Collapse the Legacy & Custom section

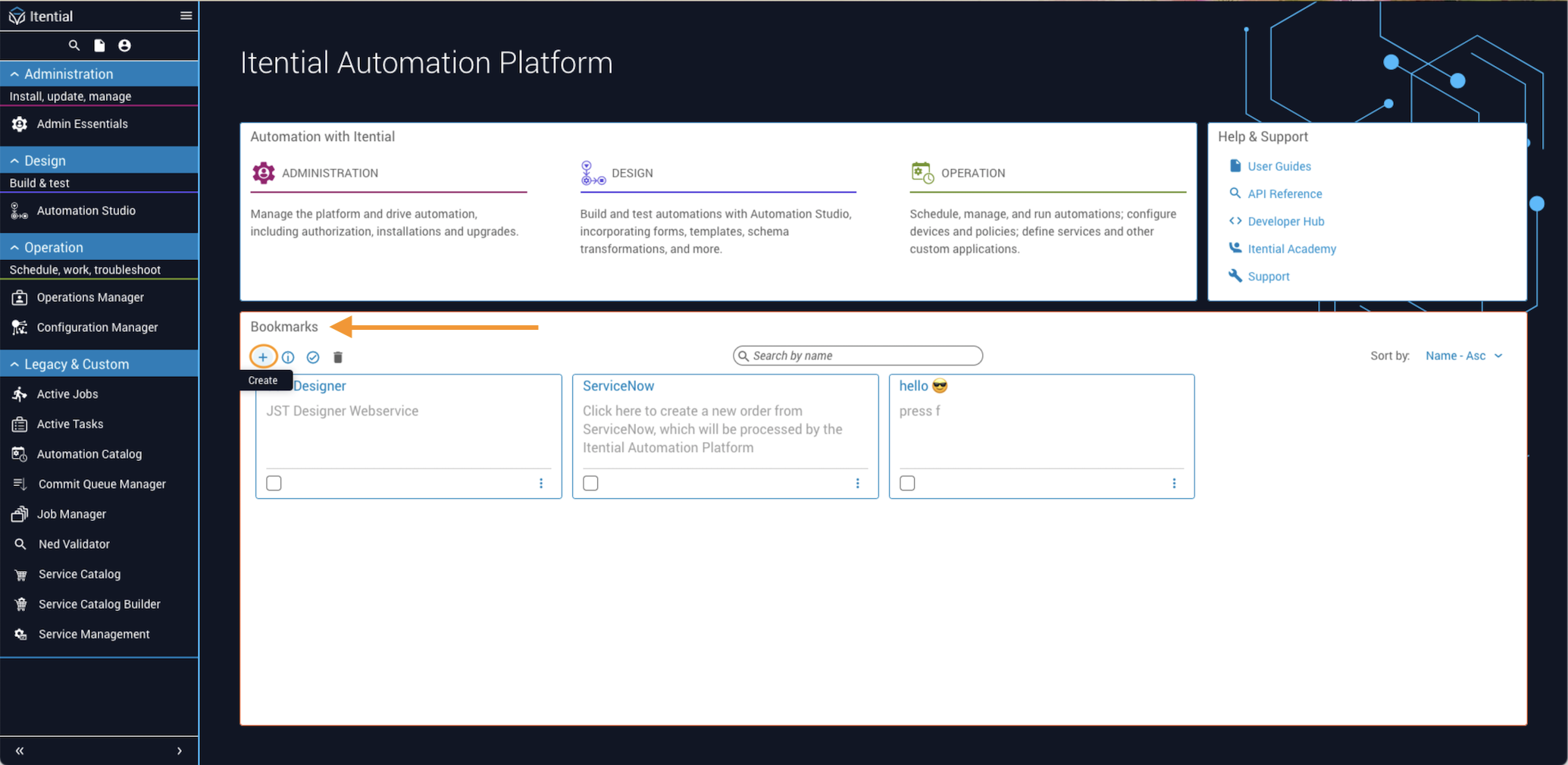pos(99,364)
